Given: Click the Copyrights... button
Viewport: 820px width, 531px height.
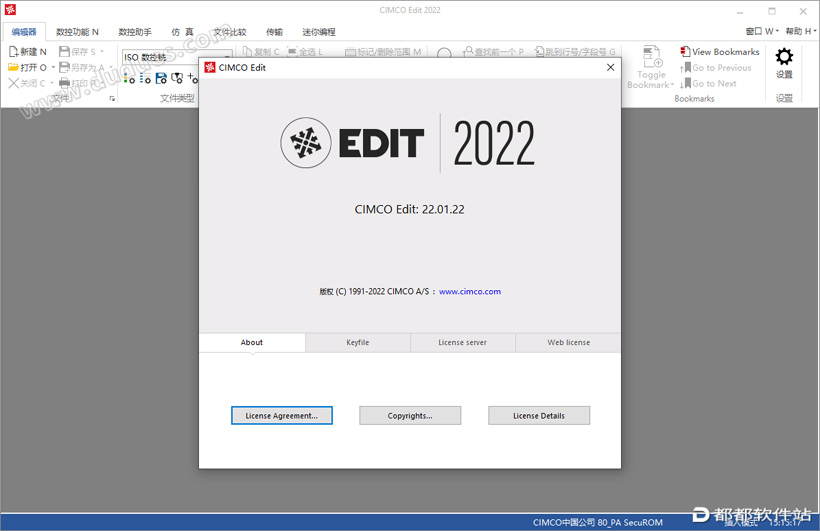Looking at the screenshot, I should tap(410, 415).
